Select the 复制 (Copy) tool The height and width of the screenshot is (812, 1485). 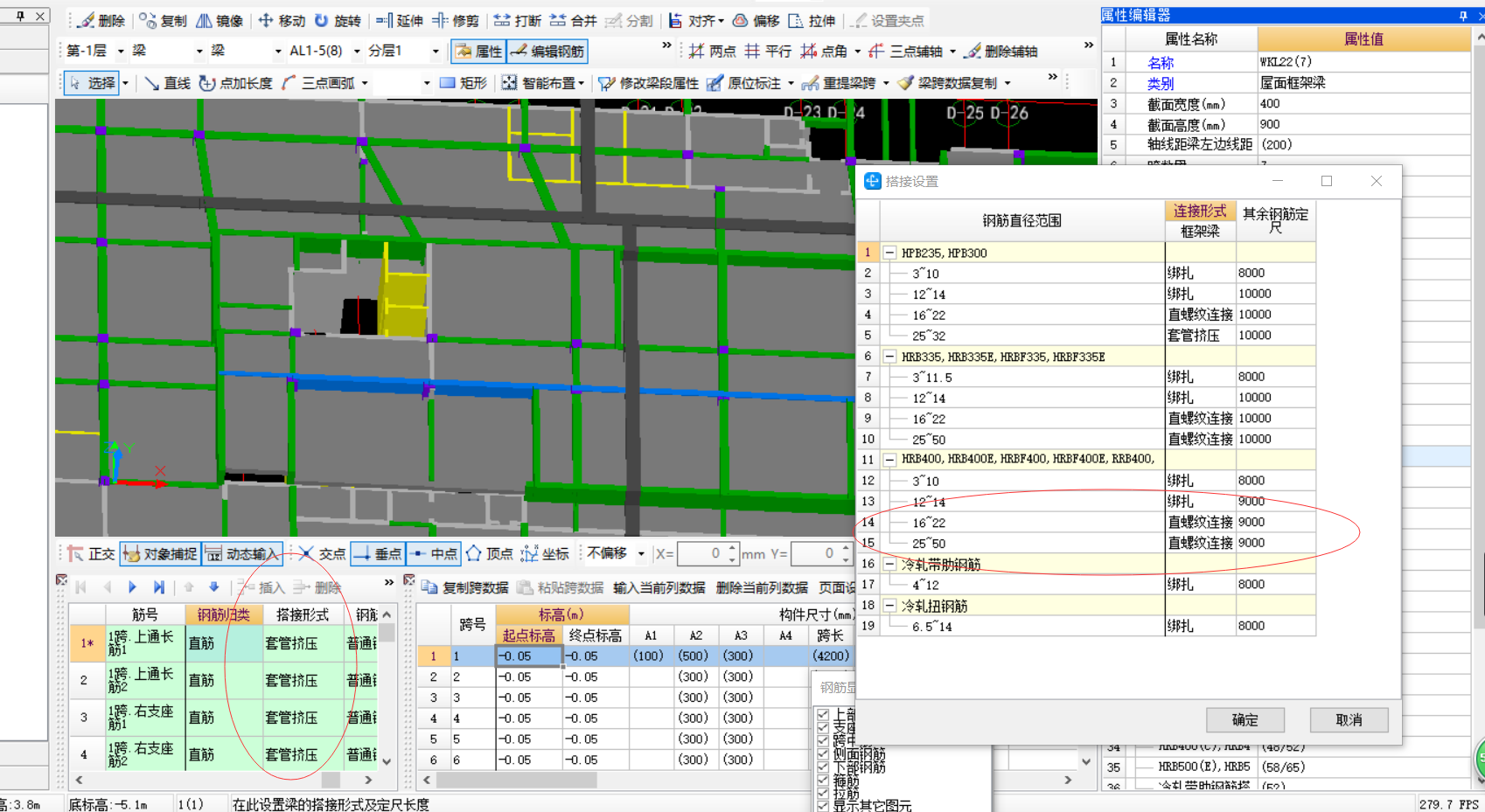(164, 20)
